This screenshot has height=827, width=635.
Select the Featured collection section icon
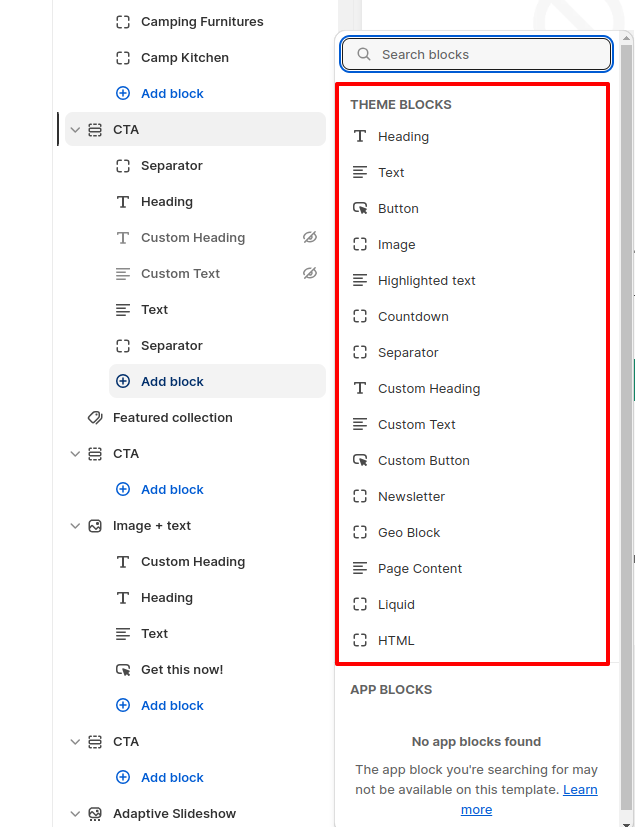pos(94,417)
